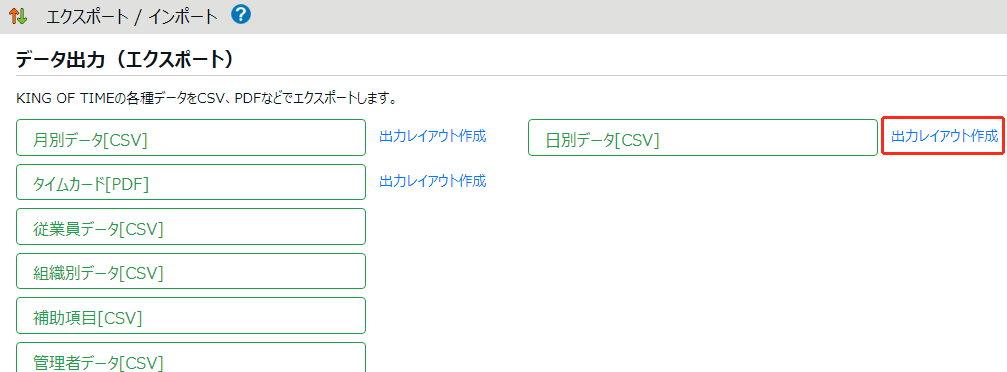Open 出力レイアウト作成 link beside 月別データ
1007x372 pixels.
(x=433, y=136)
